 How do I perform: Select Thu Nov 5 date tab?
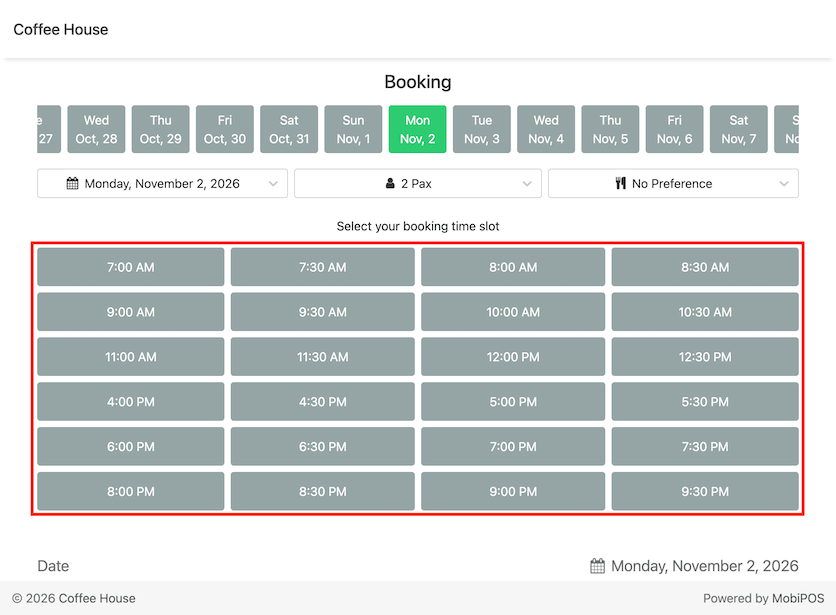(x=610, y=129)
